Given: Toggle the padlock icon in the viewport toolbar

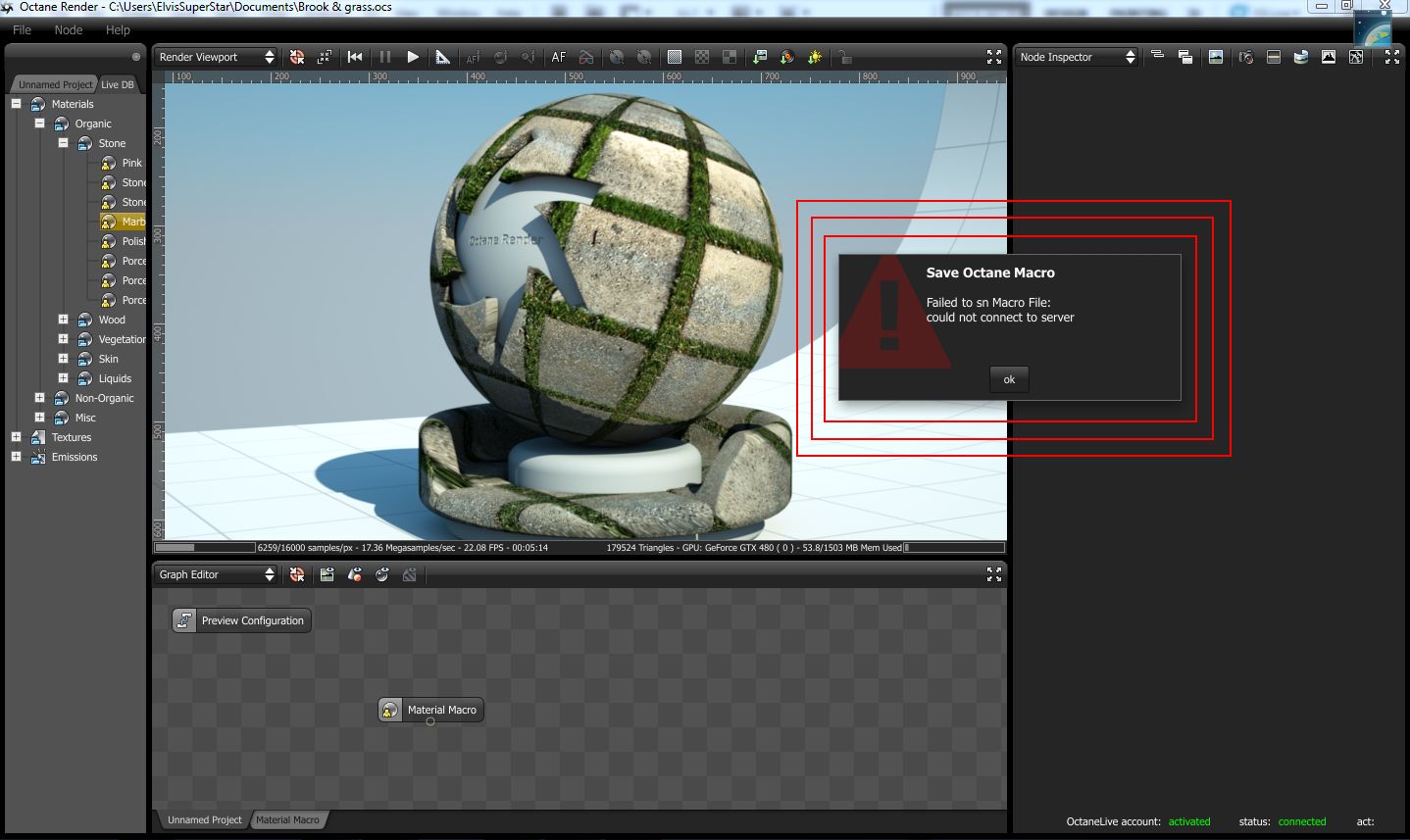Looking at the screenshot, I should (844, 57).
